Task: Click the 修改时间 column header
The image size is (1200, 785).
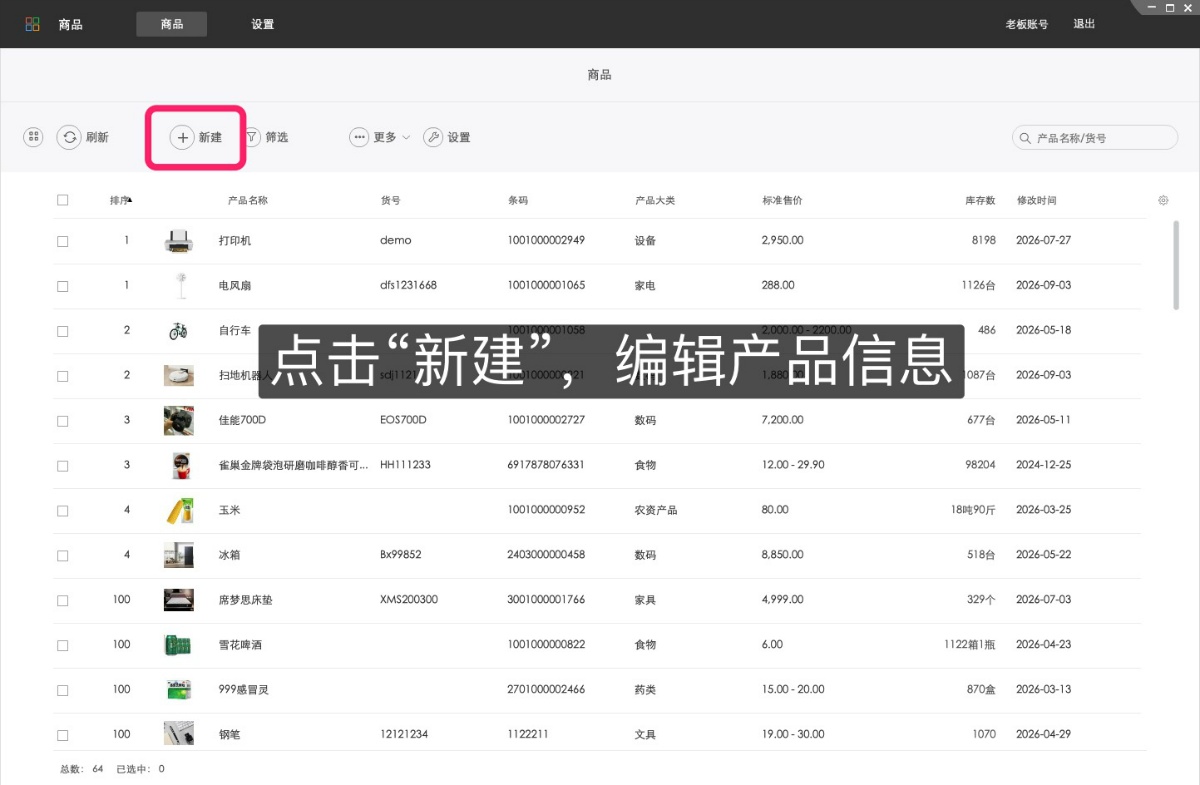Action: coord(1036,200)
